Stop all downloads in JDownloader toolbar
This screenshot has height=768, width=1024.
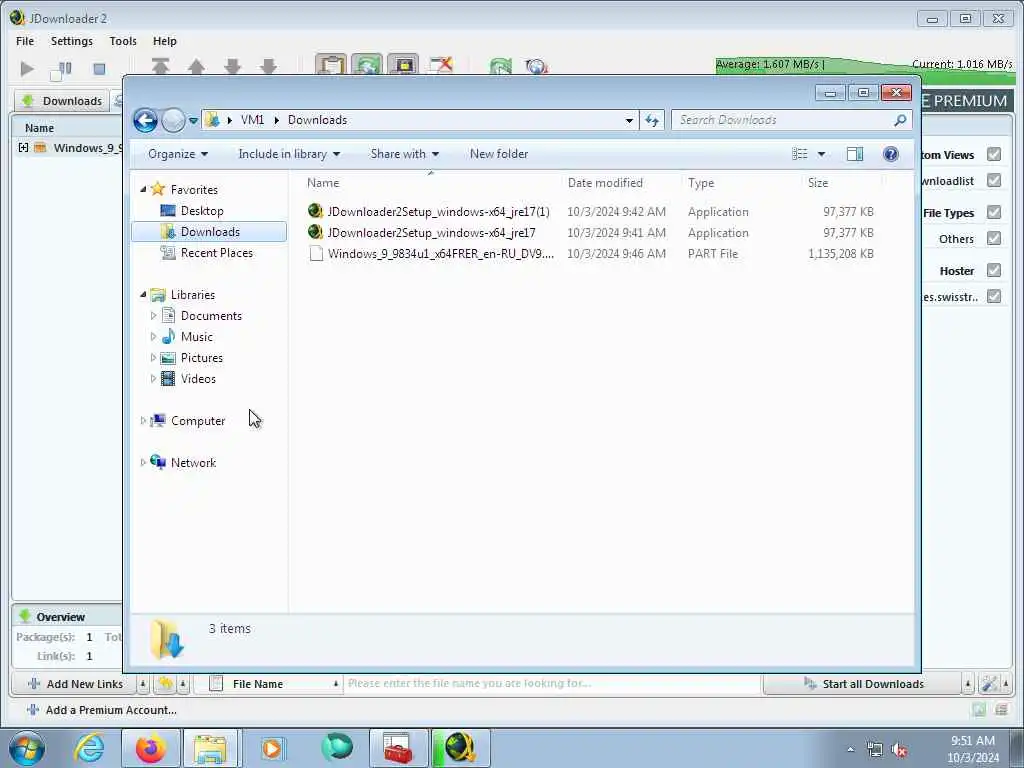pyautogui.click(x=99, y=69)
